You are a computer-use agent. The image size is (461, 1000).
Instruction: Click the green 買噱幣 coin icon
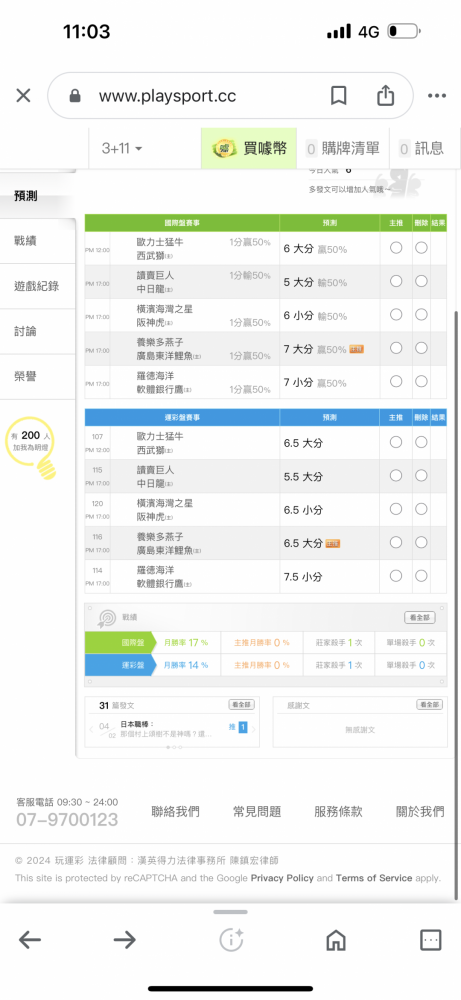[x=225, y=149]
